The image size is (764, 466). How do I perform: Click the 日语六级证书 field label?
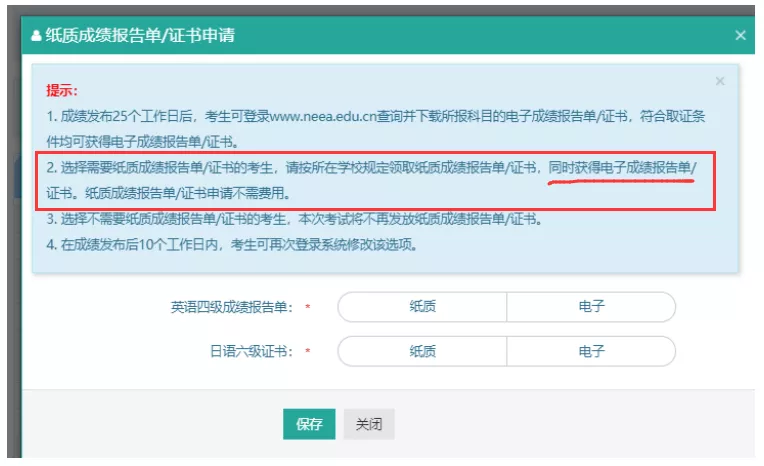(247, 351)
